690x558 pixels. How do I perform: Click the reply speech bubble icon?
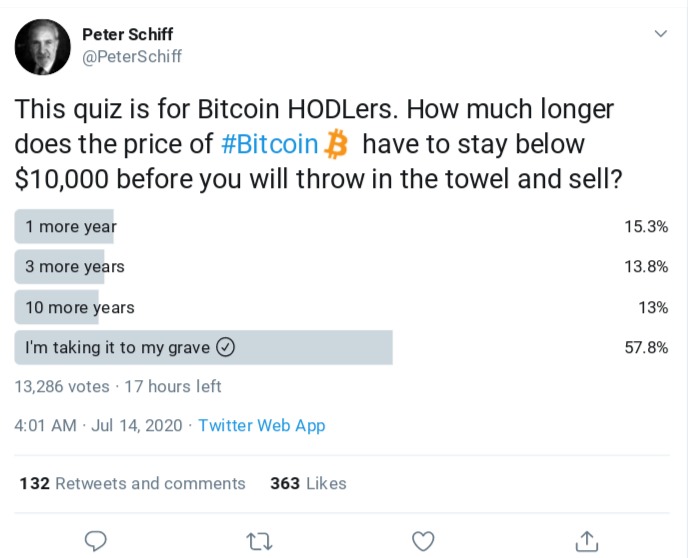(x=96, y=540)
